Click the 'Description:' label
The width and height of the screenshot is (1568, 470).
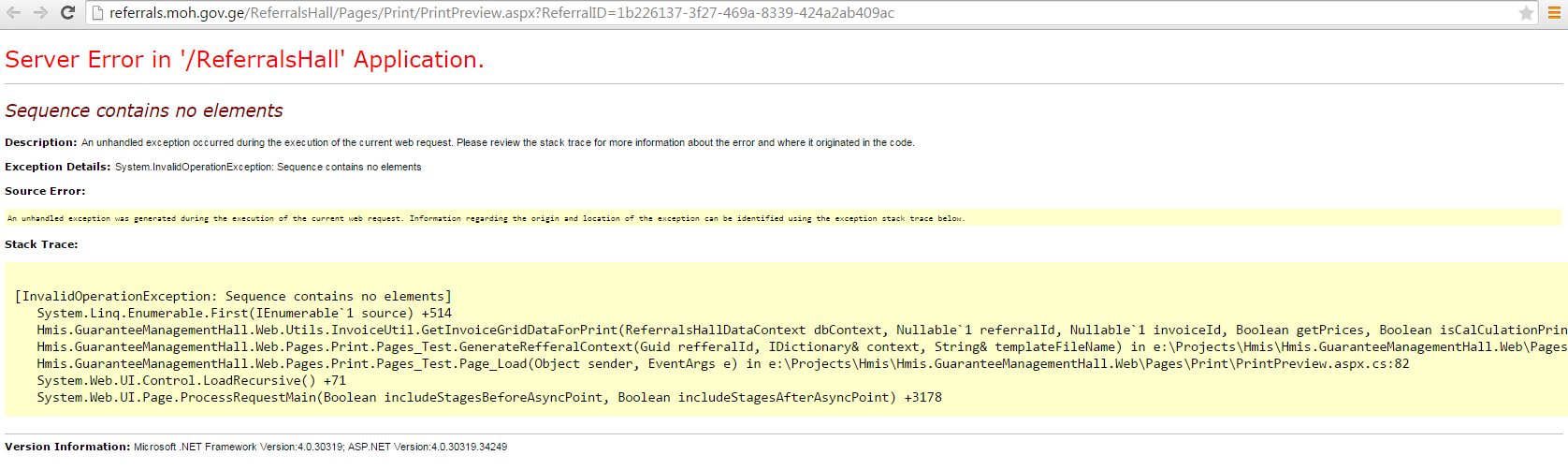[x=41, y=142]
